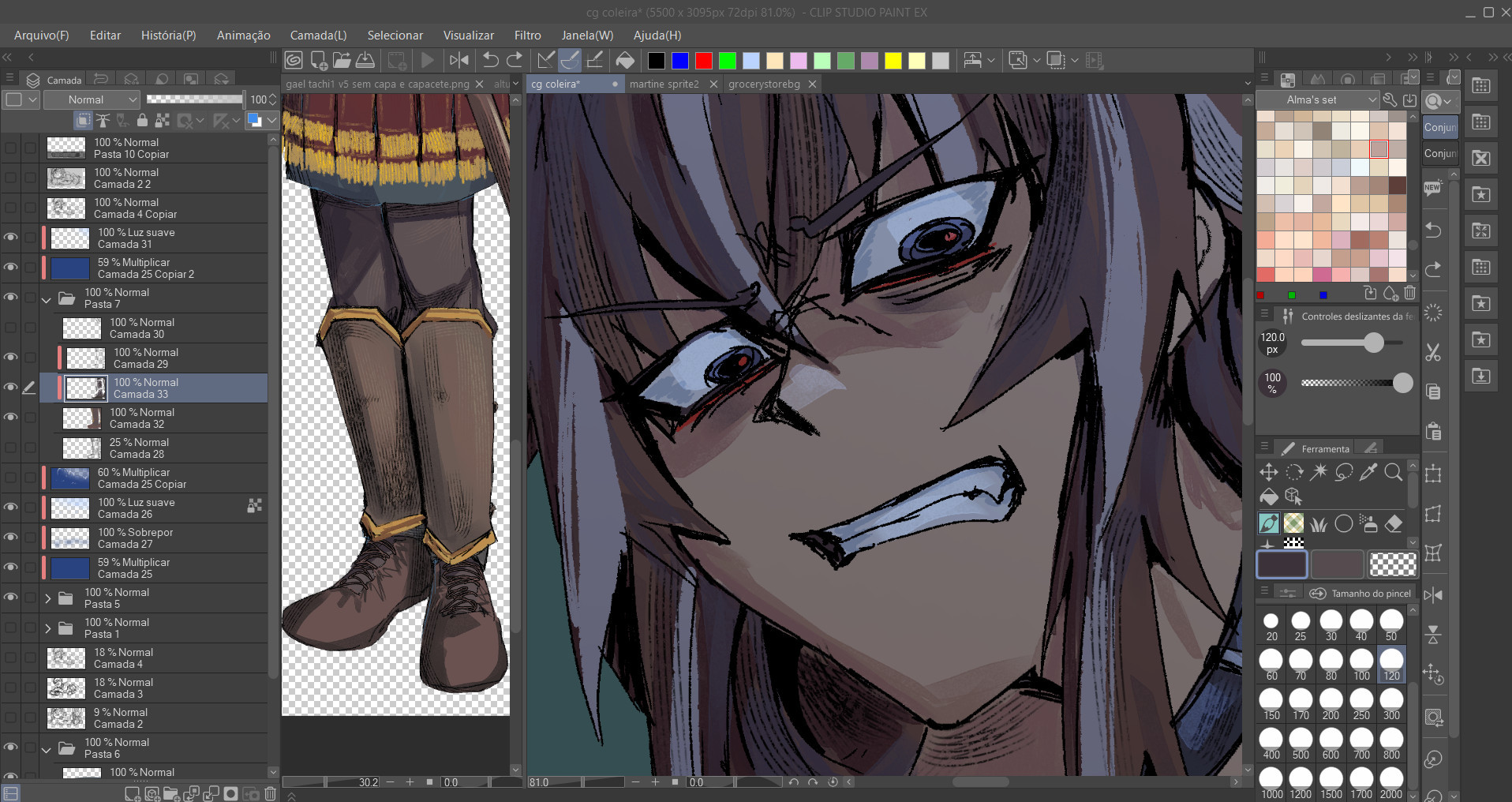Hide the Pasta 5 folder
This screenshot has width=1512, height=802.
[x=10, y=597]
